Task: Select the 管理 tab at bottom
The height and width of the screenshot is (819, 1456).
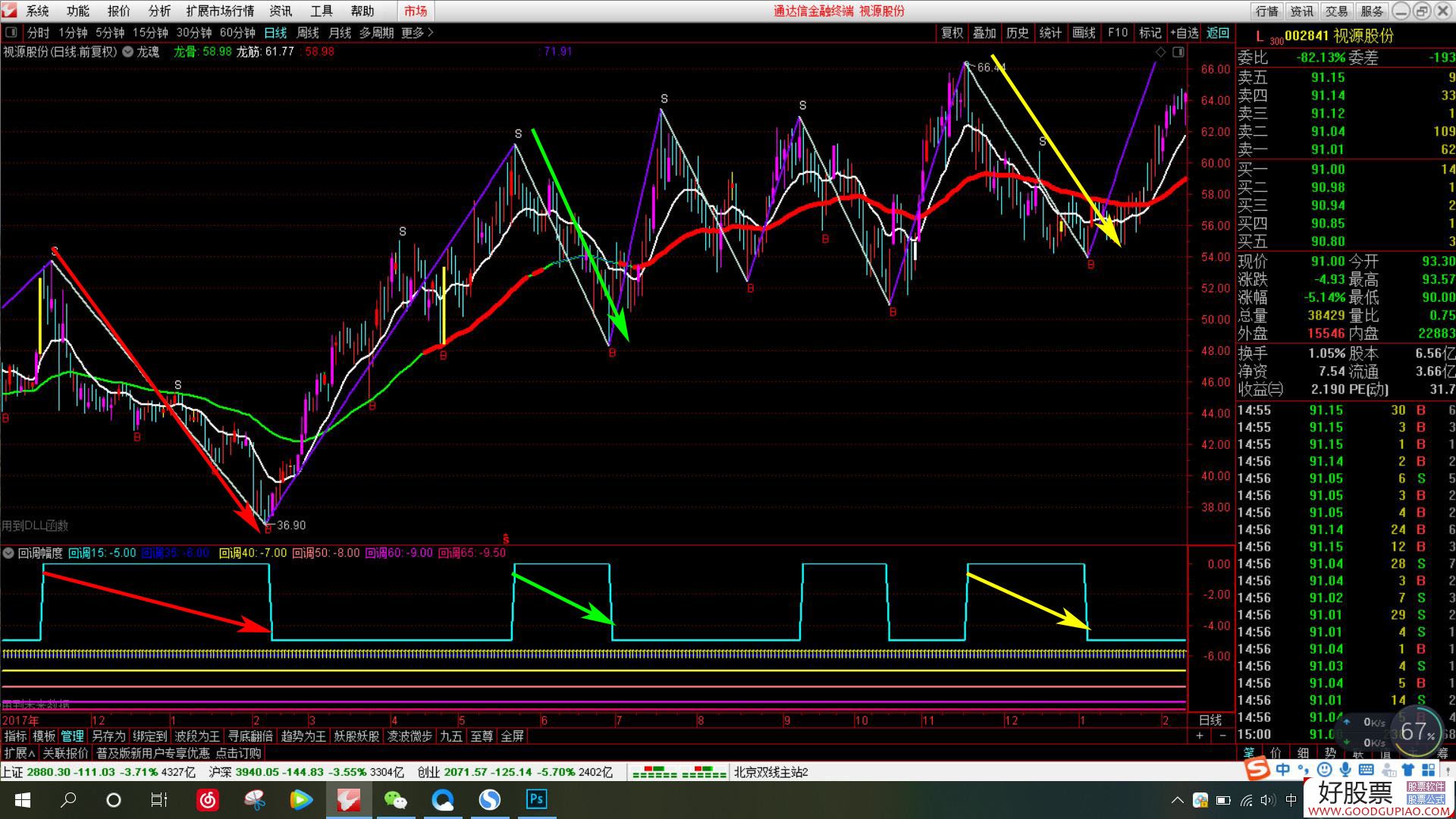Action: [73, 736]
